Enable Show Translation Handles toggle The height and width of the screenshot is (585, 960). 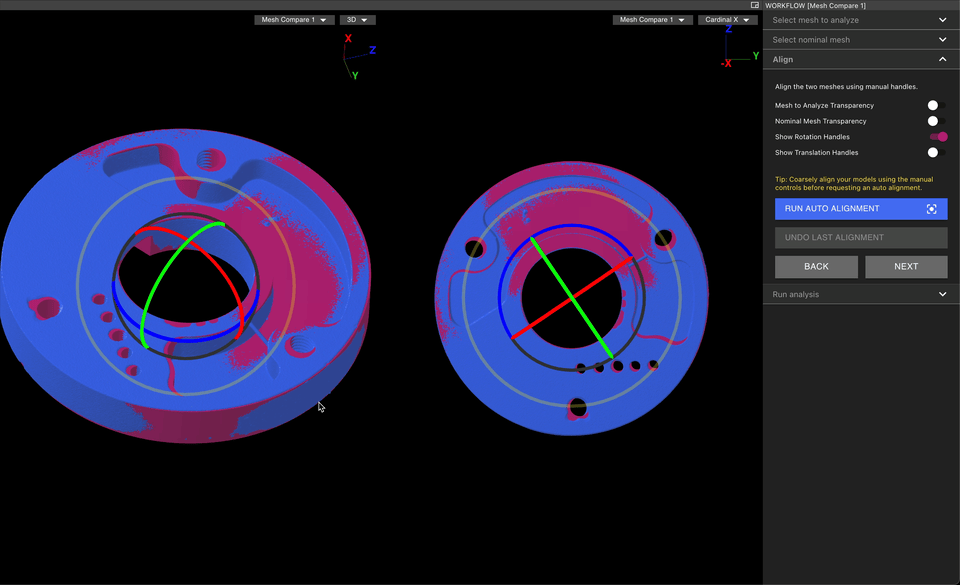(937, 152)
